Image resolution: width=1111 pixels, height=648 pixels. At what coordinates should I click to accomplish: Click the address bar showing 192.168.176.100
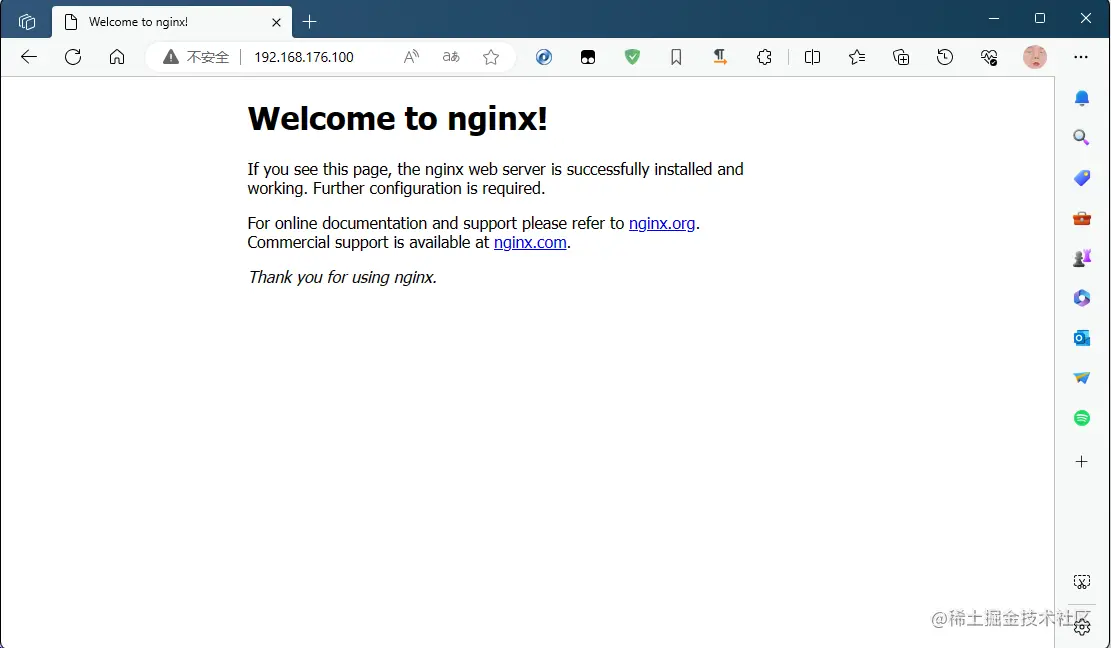point(304,57)
